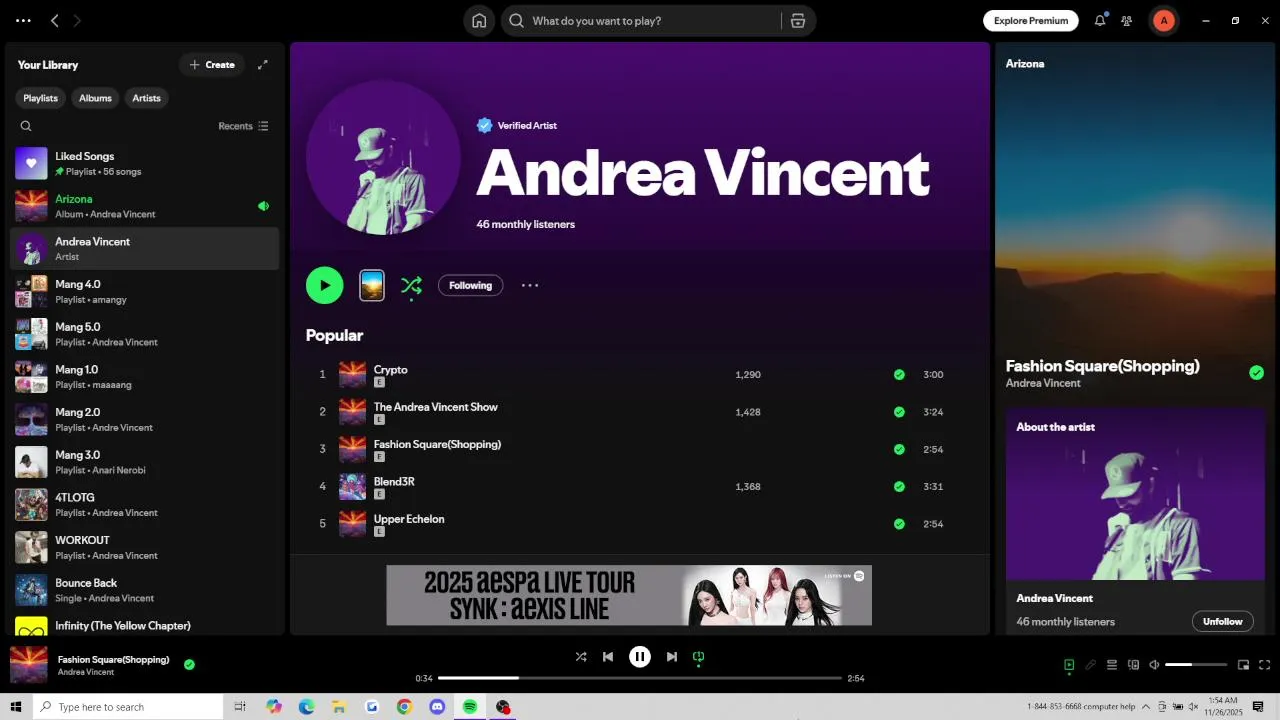Toggle liked checkmark for Upper Echelon

(x=899, y=524)
